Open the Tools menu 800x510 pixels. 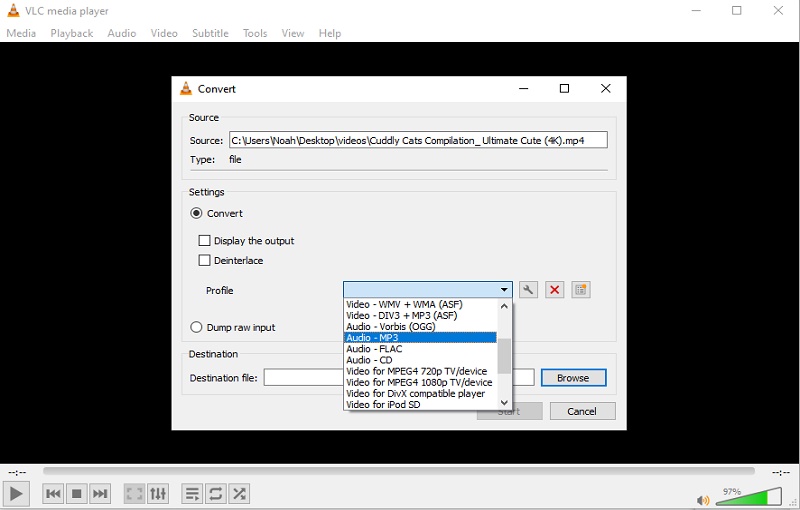pos(255,33)
